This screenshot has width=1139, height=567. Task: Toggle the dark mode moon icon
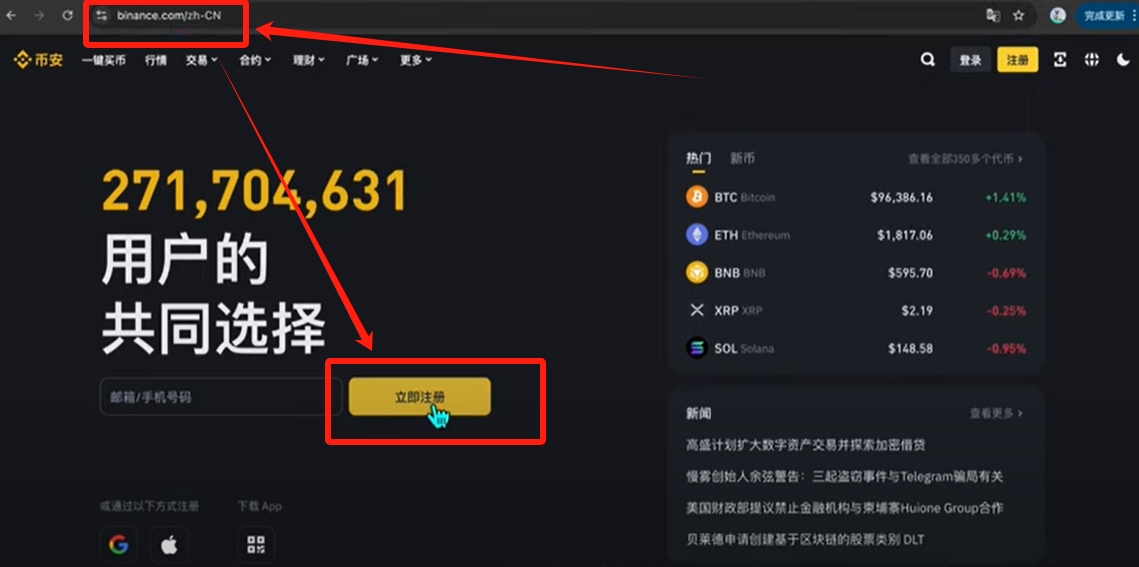point(1123,60)
